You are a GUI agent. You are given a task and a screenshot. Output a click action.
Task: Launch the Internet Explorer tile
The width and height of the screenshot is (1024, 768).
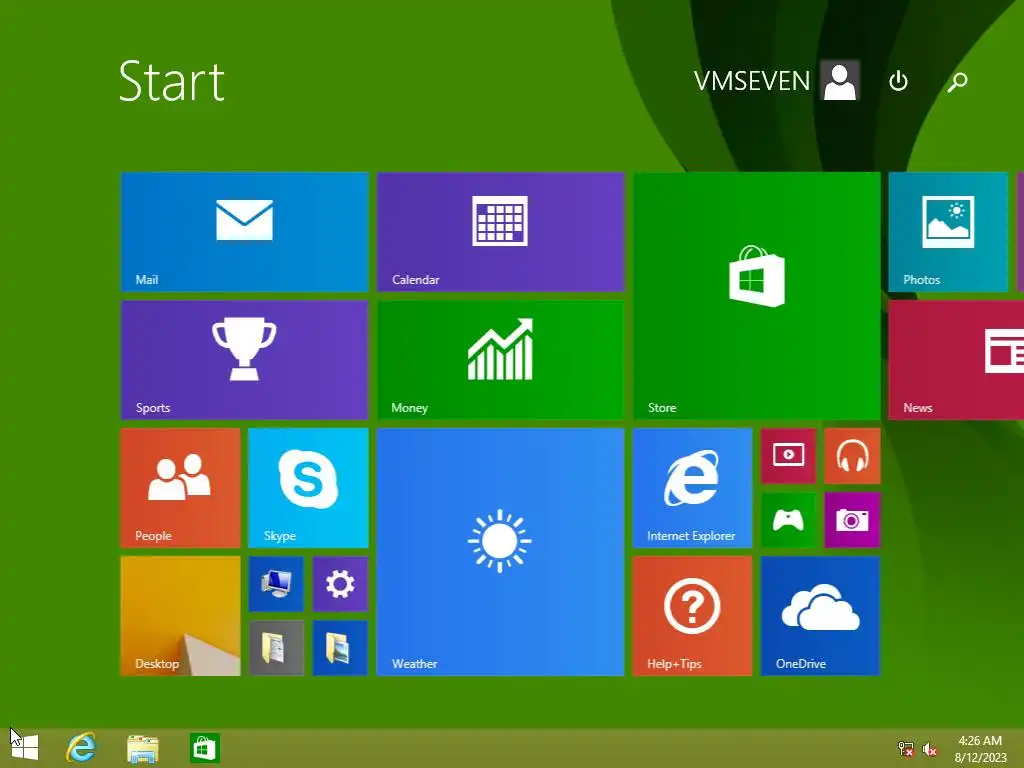point(693,488)
